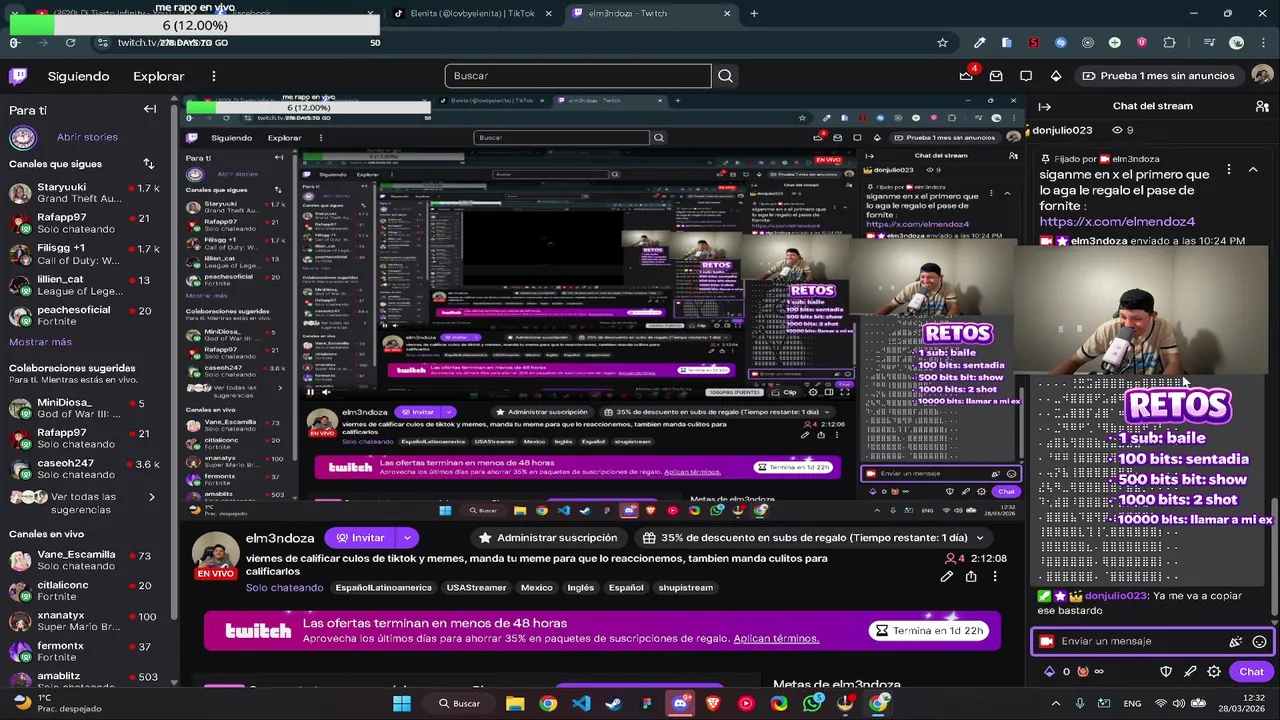1280x720 pixels.
Task: Expand the Invitar dropdown arrow
Action: [x=407, y=538]
